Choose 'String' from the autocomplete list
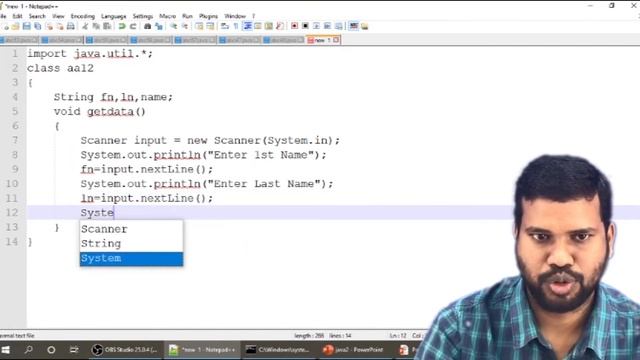 (131, 244)
